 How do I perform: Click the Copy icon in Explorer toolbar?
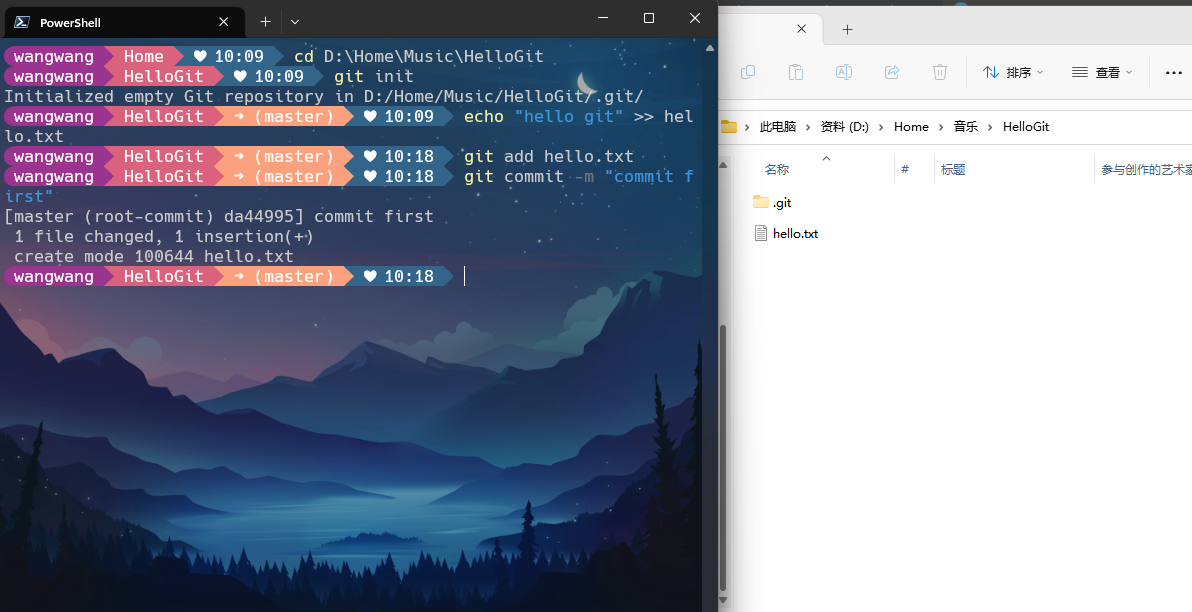point(747,72)
